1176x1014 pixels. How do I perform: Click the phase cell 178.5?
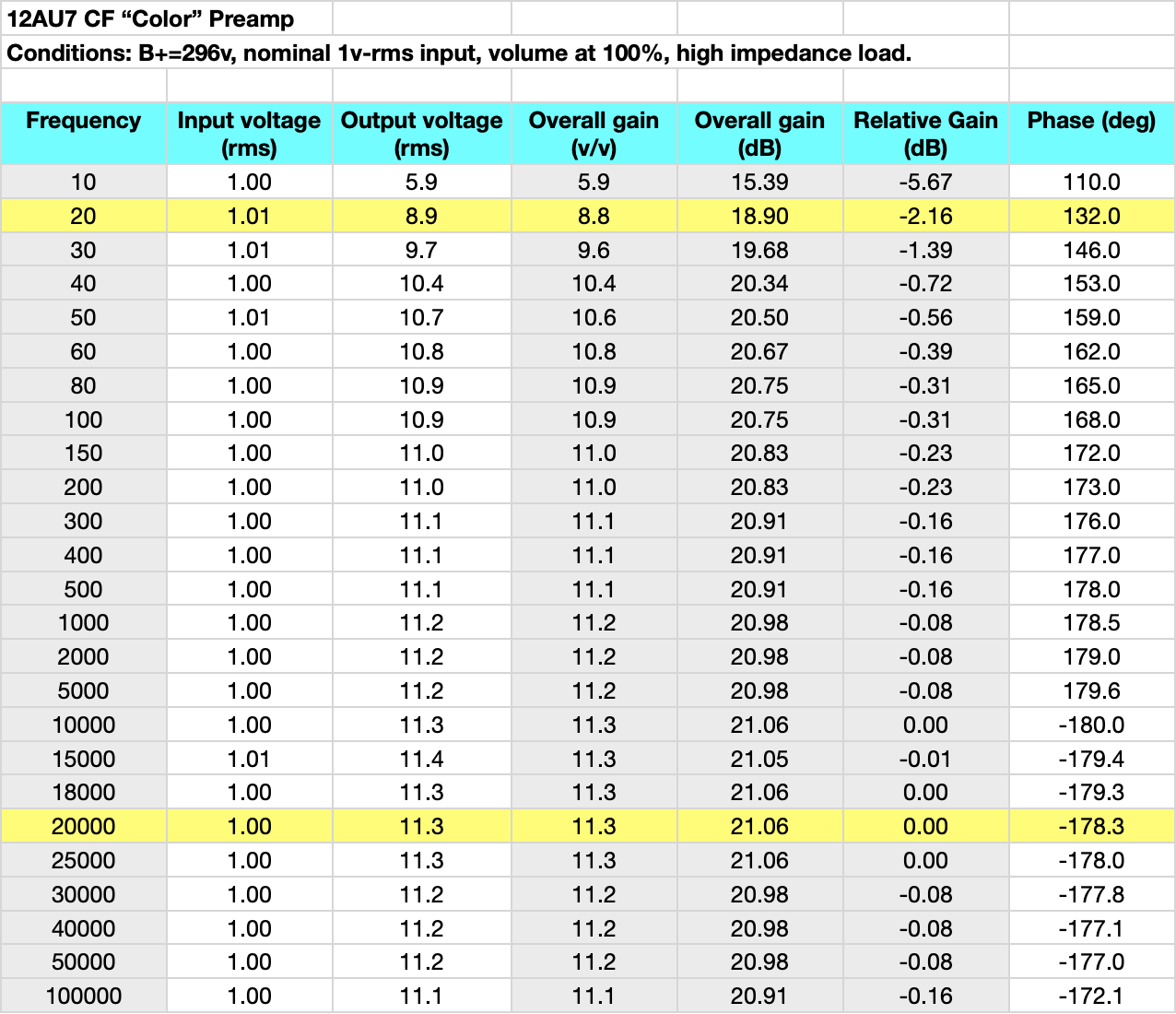tap(1091, 622)
